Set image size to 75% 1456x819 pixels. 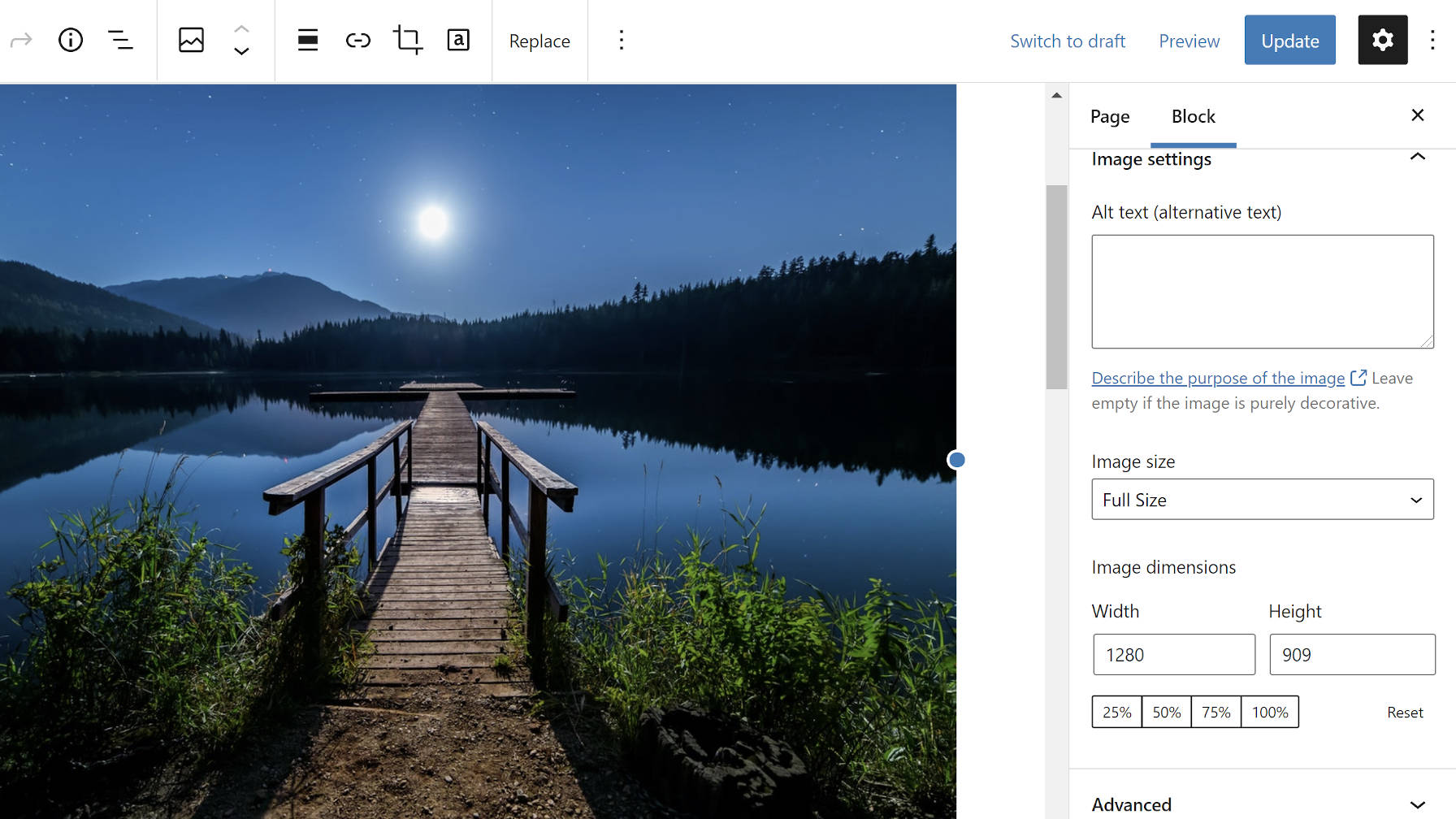(1215, 712)
